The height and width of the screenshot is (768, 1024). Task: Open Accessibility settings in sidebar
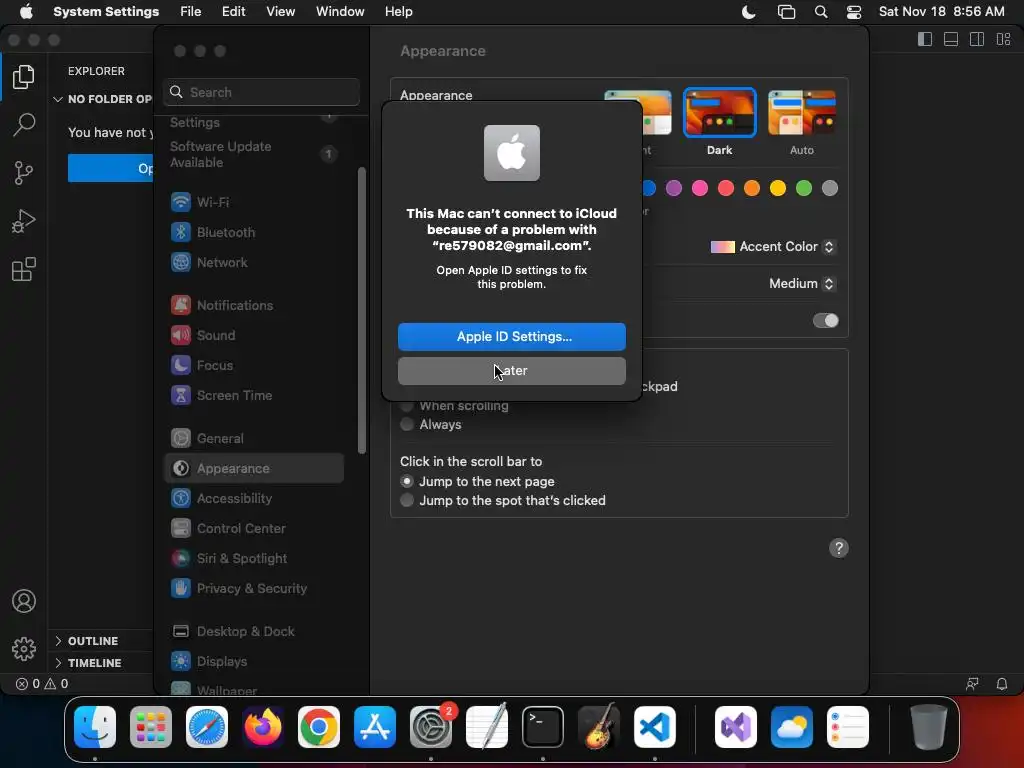point(253,498)
